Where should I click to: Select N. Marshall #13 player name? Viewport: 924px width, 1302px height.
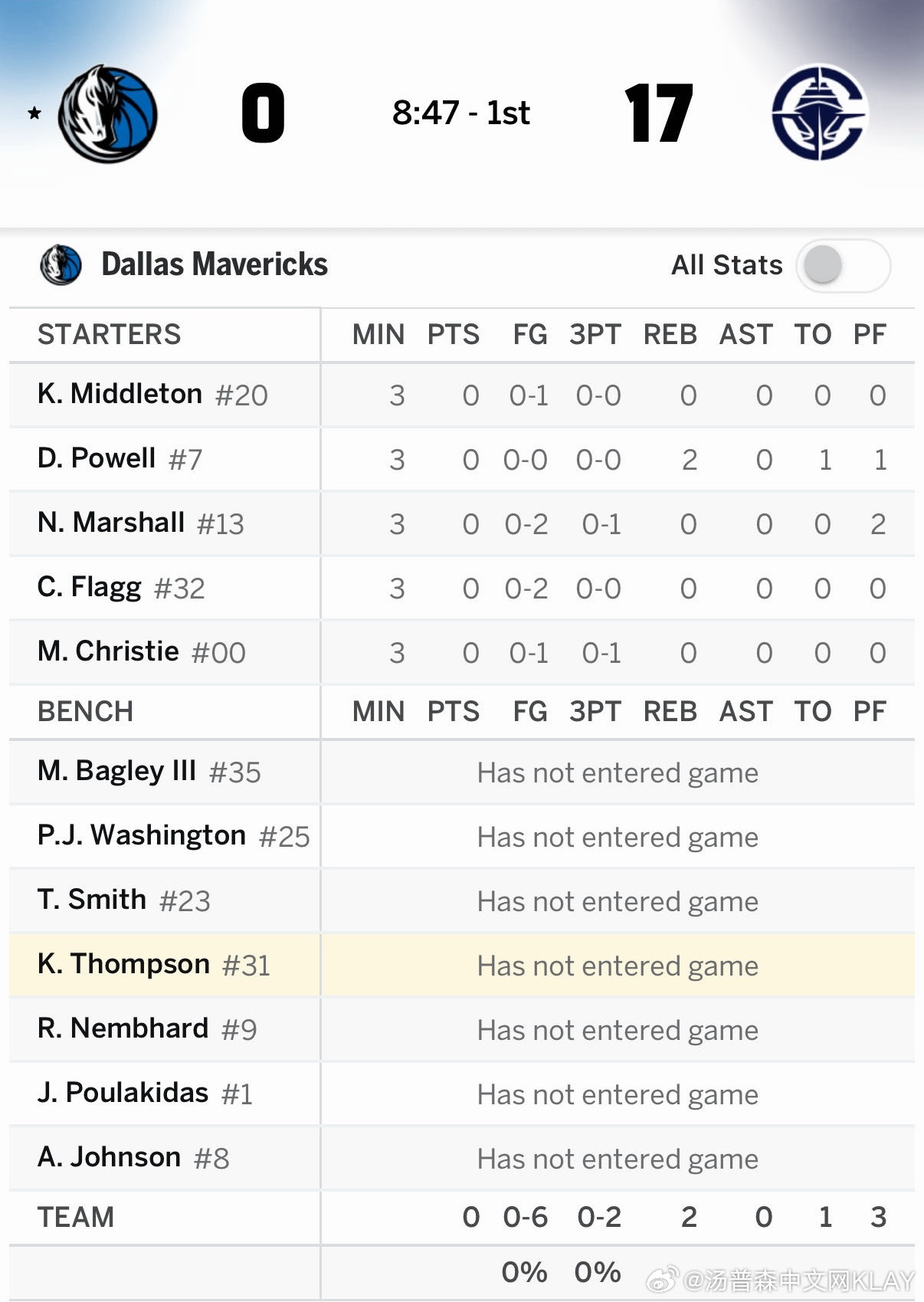click(x=140, y=523)
